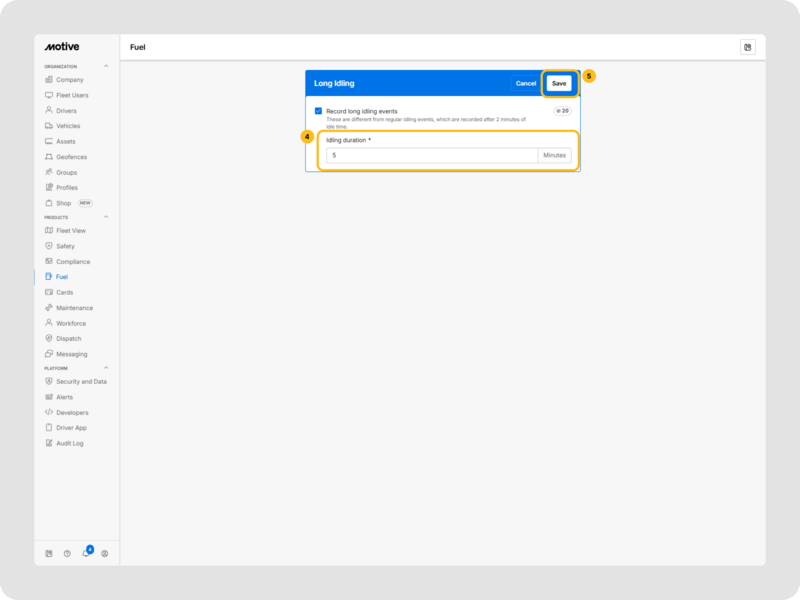Screen dimensions: 800x600
Task: Click the Idling duration input field
Action: [430, 156]
